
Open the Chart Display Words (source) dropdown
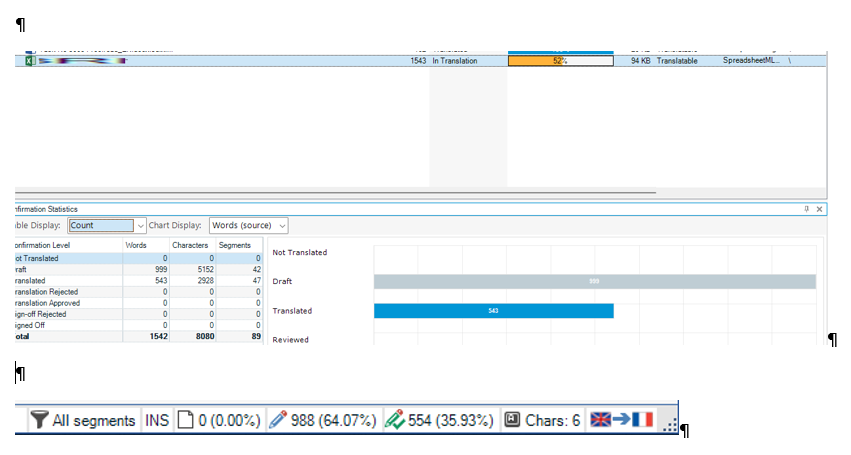[x=282, y=225]
